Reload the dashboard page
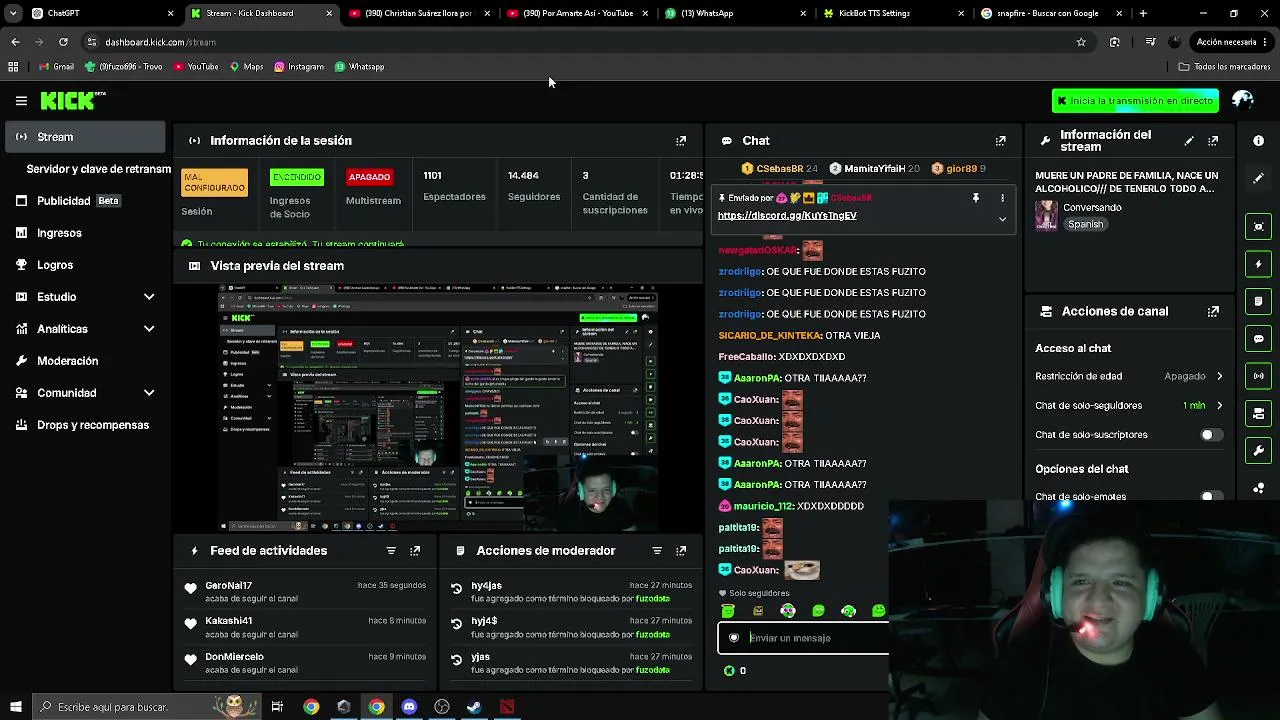Image resolution: width=1280 pixels, height=720 pixels. (x=63, y=42)
